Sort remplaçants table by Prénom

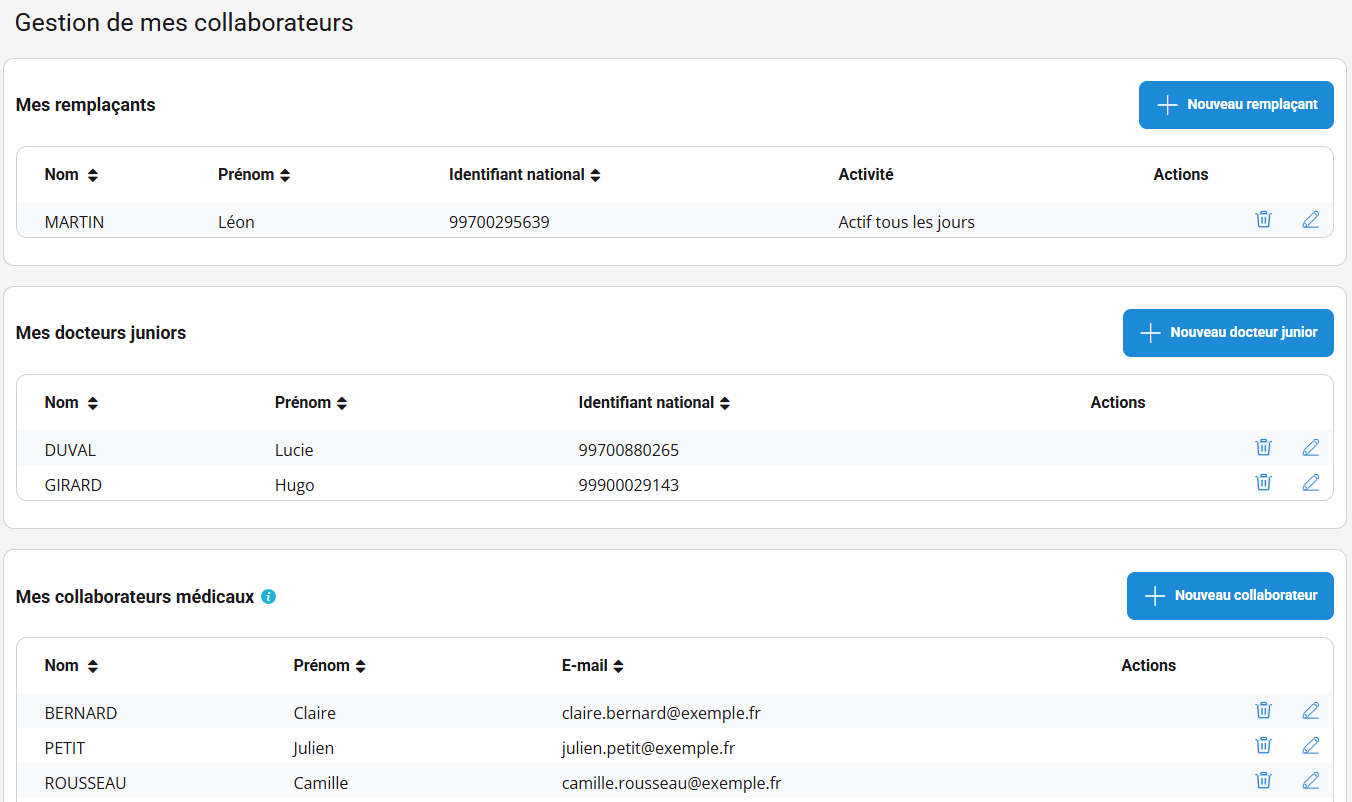coord(285,175)
